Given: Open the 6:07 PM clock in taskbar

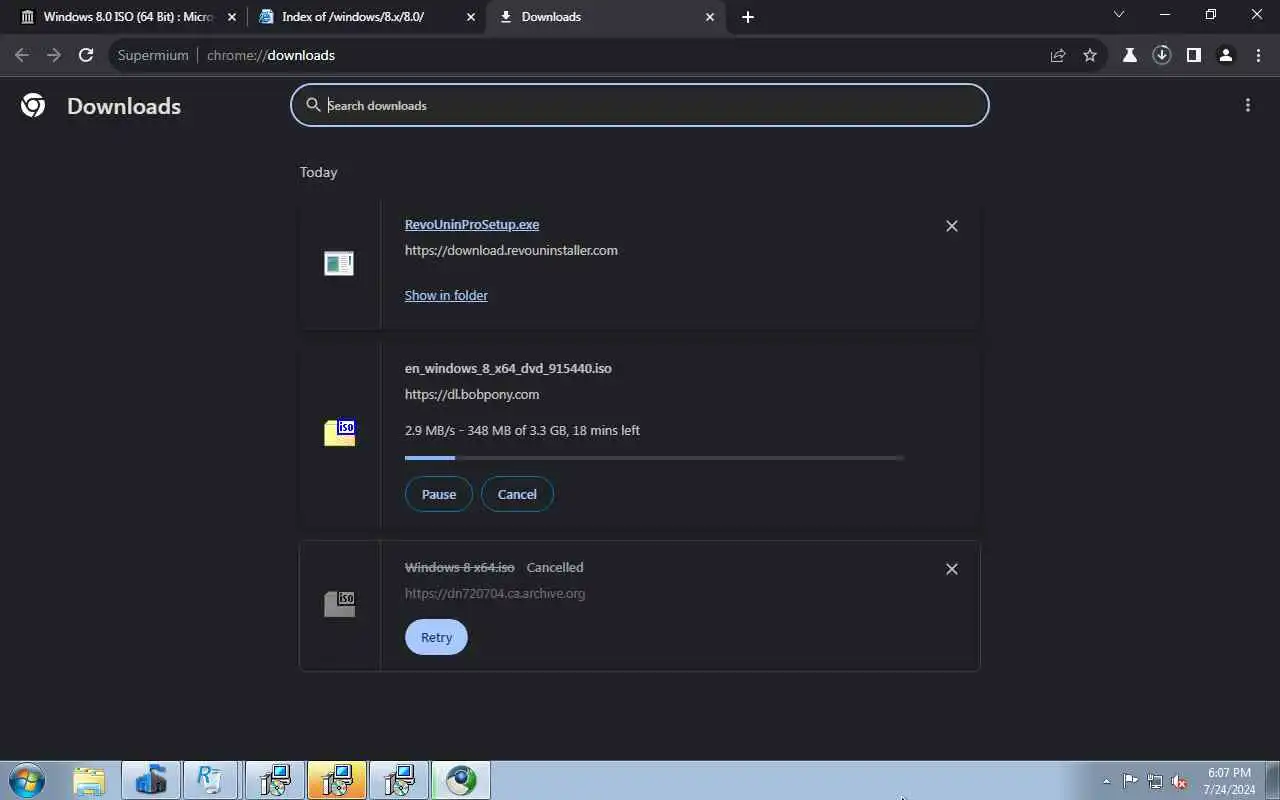Looking at the screenshot, I should (x=1229, y=781).
